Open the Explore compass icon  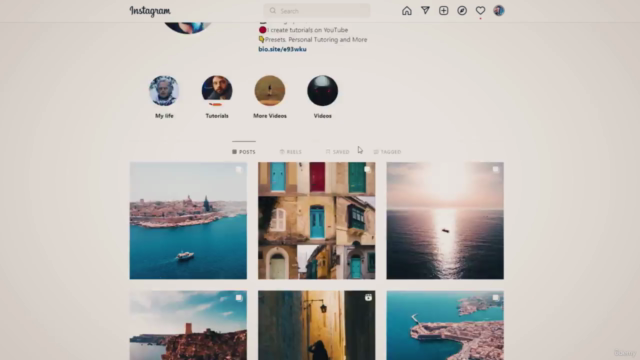(x=462, y=11)
